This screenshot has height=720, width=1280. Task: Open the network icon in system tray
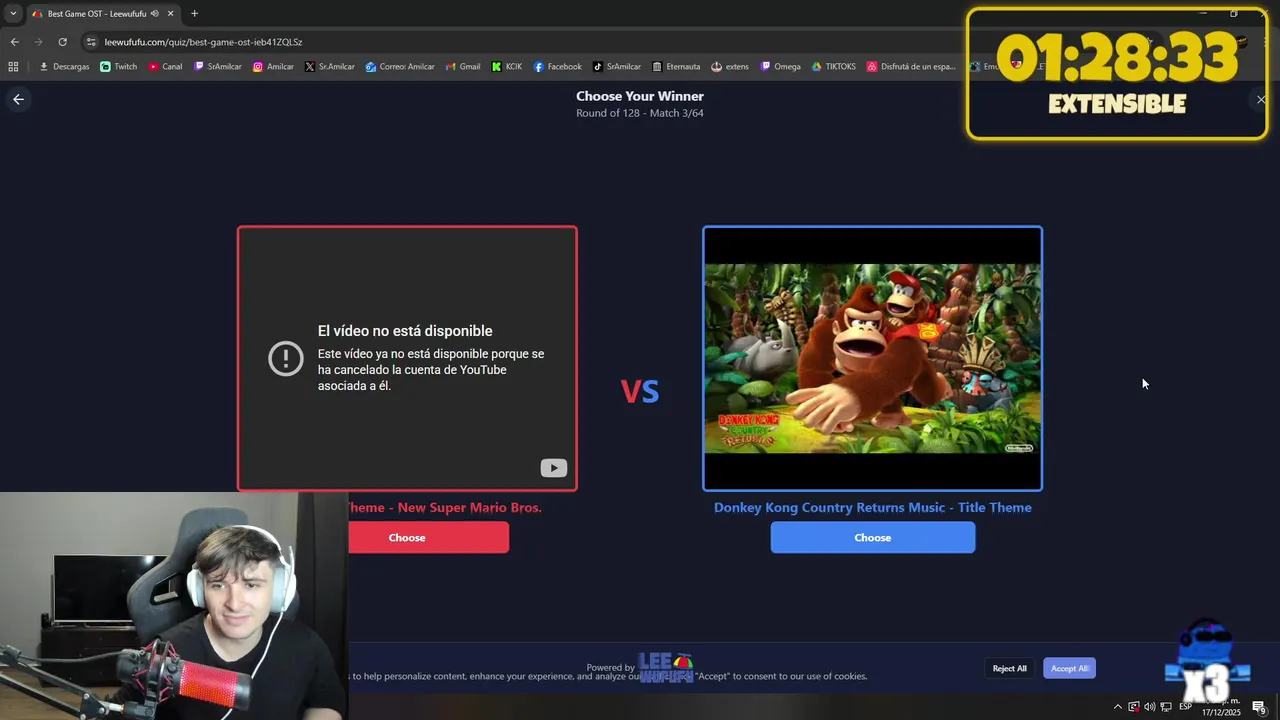(x=1166, y=707)
